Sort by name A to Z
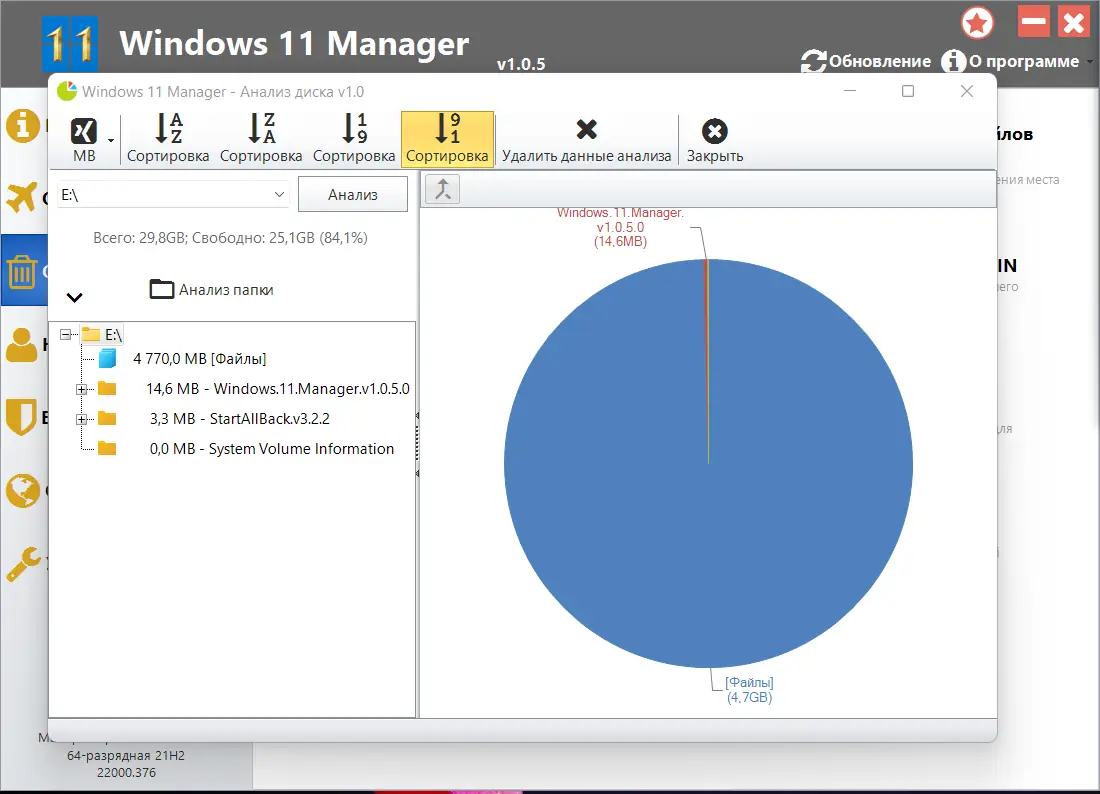Image resolution: width=1100 pixels, height=794 pixels. tap(168, 140)
